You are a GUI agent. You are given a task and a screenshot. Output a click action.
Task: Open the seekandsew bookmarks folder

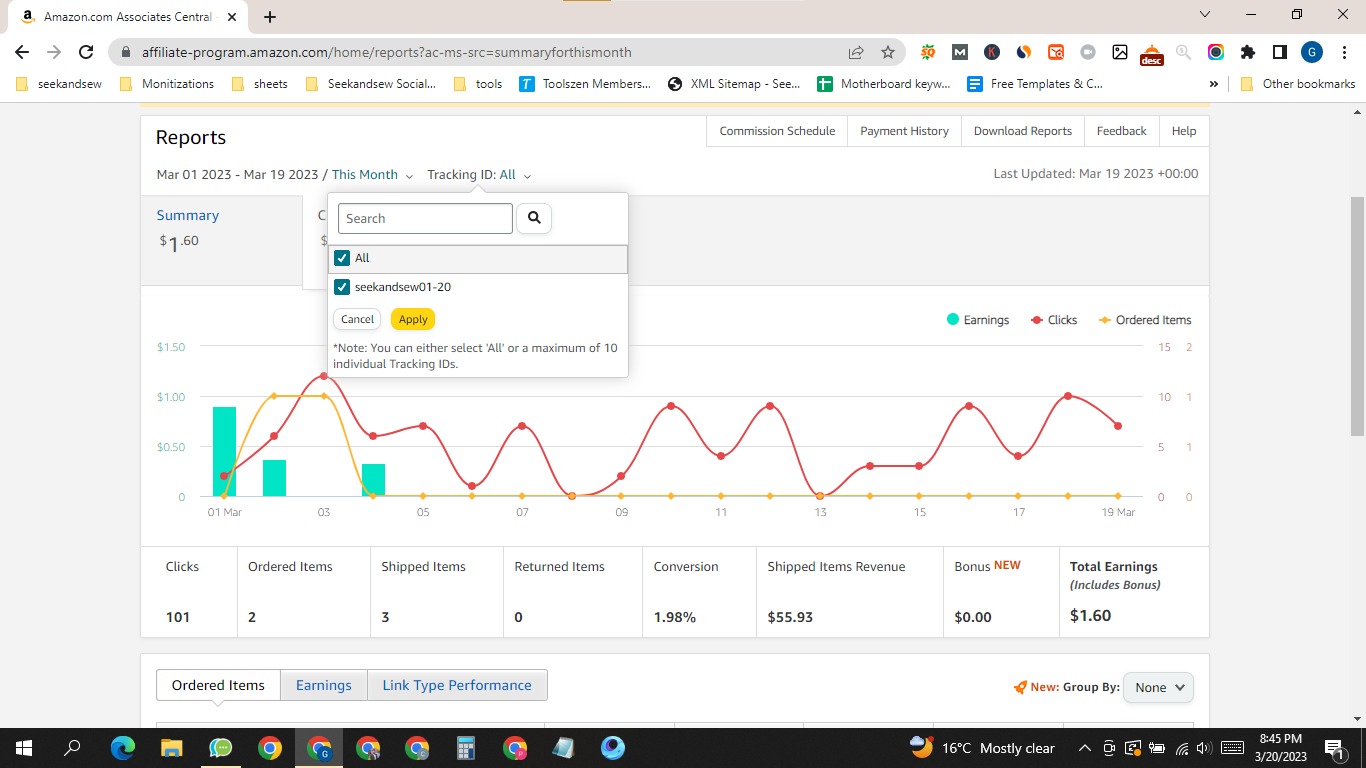point(59,84)
